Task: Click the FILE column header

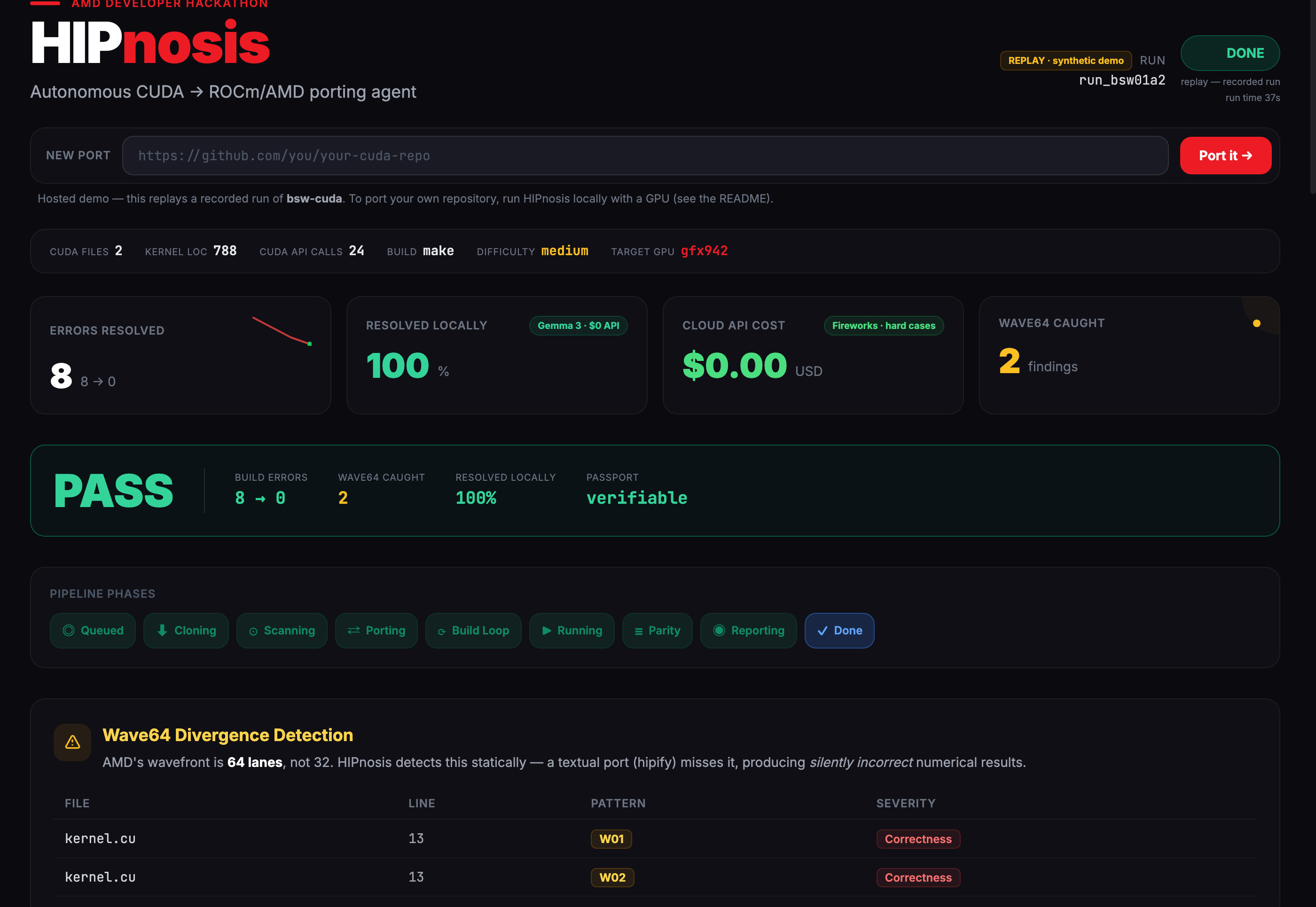Action: [x=77, y=803]
